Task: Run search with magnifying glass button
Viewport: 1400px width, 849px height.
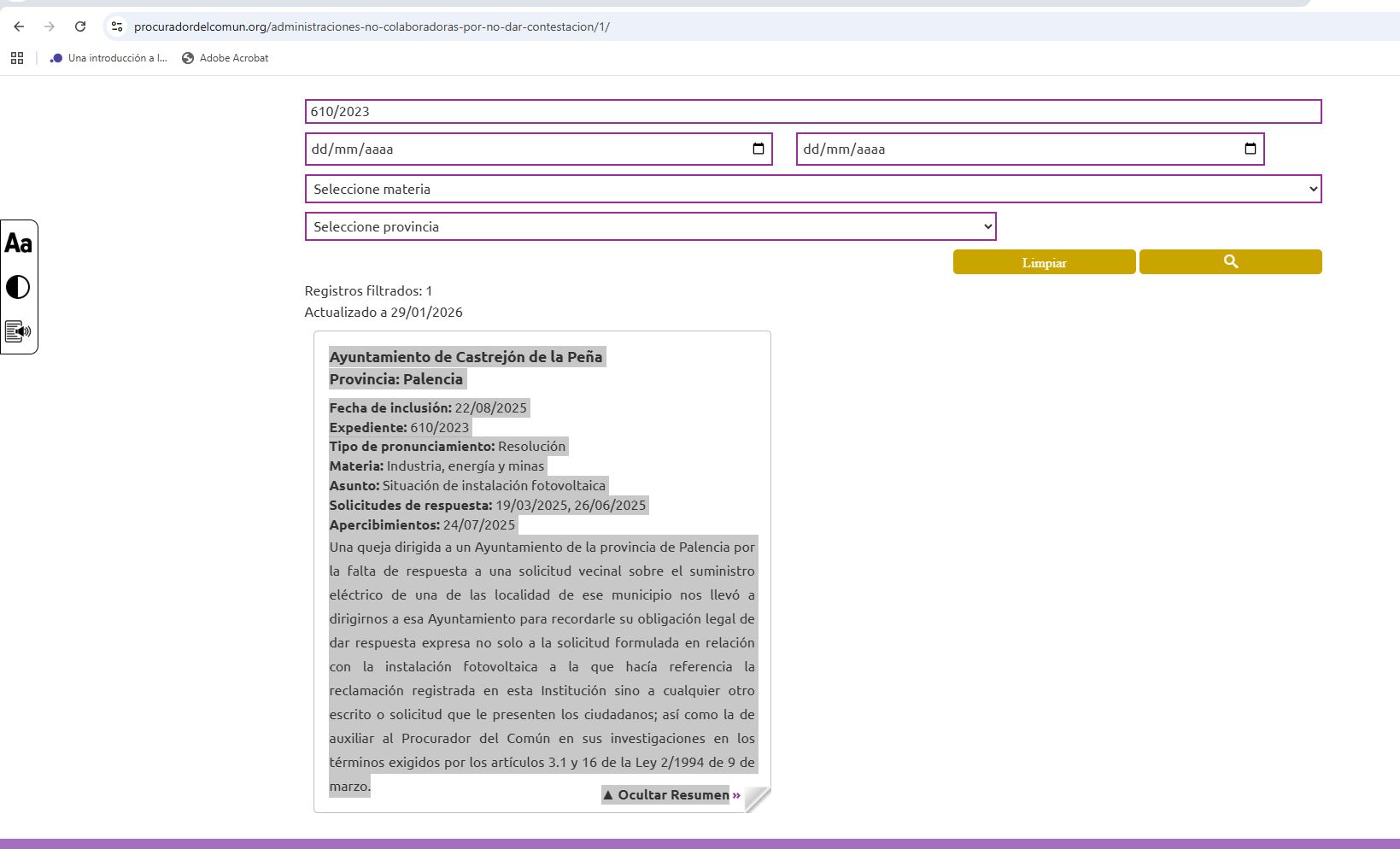Action: 1230,262
